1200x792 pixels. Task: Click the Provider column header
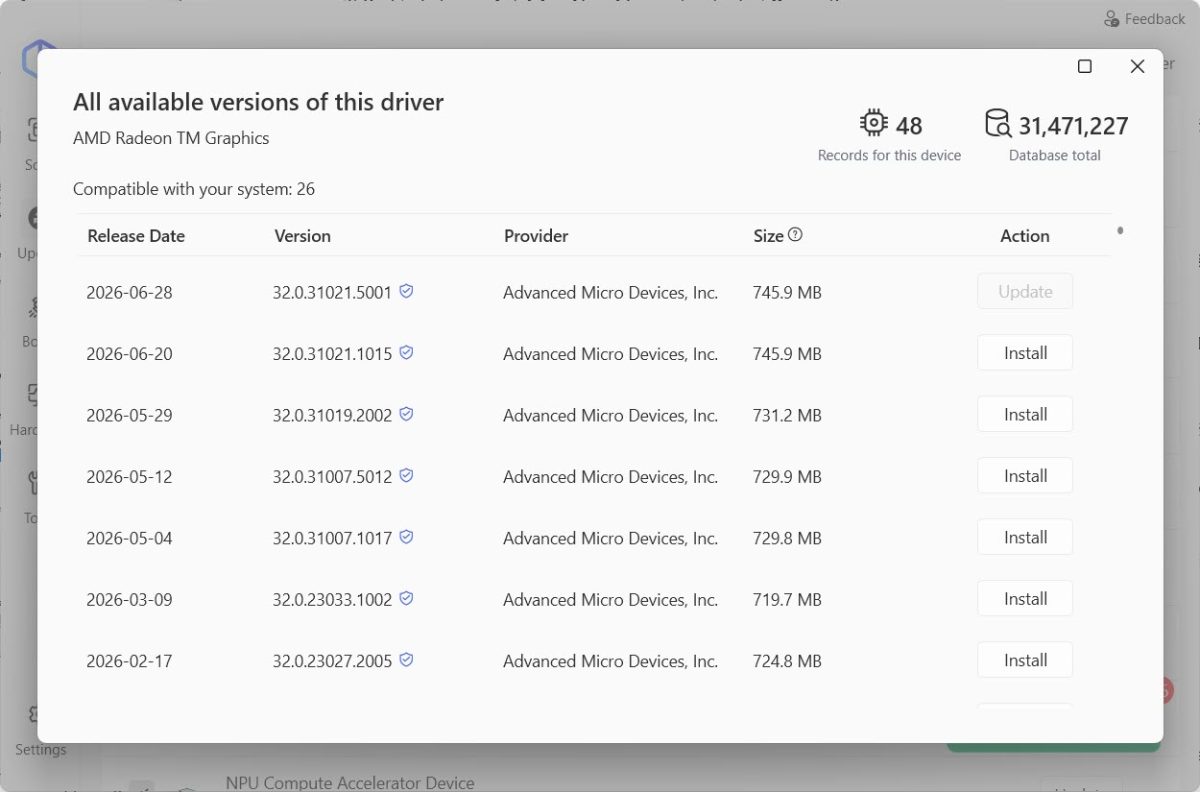536,236
